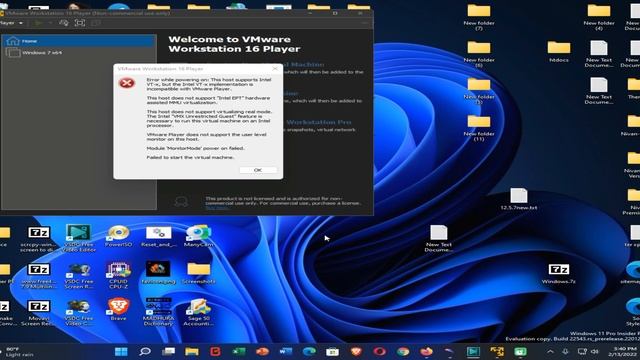Viewport: 640px width, 360px height.
Task: Click the full screen toolbar icon in VMware
Action: 80,23
